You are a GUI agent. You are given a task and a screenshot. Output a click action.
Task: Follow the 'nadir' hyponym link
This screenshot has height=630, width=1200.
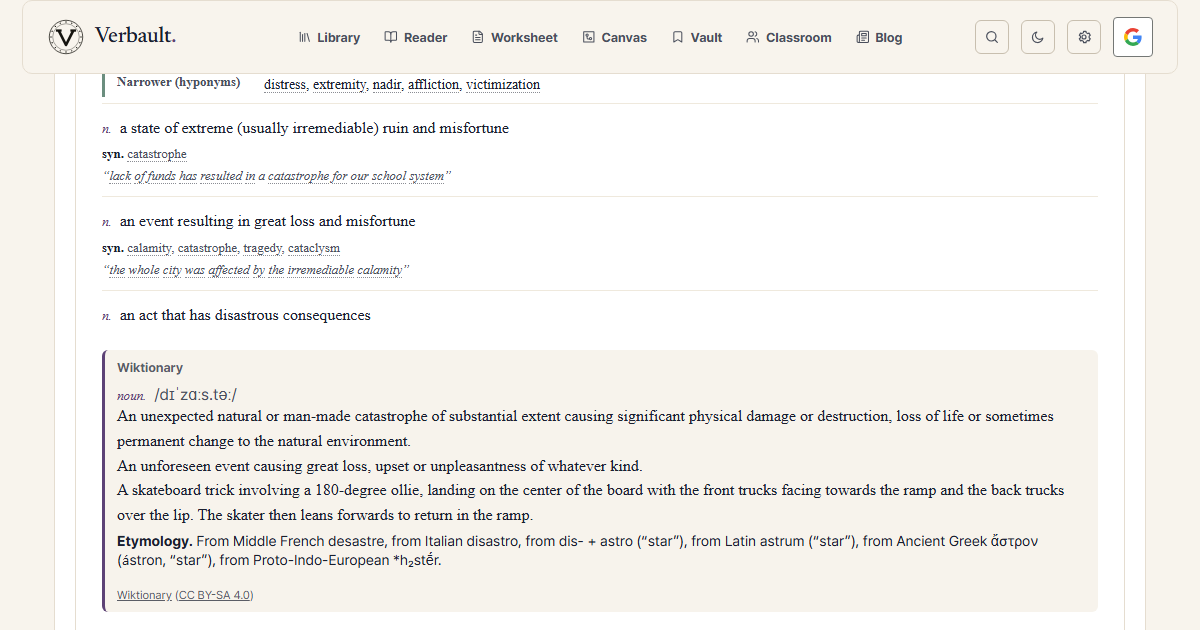[387, 85]
